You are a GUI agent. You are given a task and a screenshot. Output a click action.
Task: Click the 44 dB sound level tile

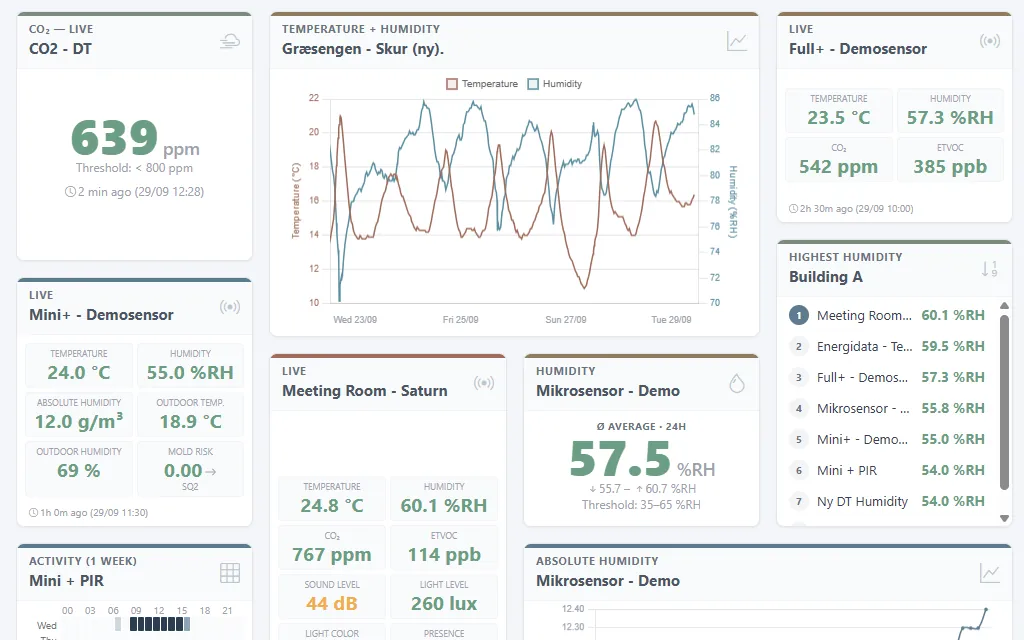click(x=332, y=596)
